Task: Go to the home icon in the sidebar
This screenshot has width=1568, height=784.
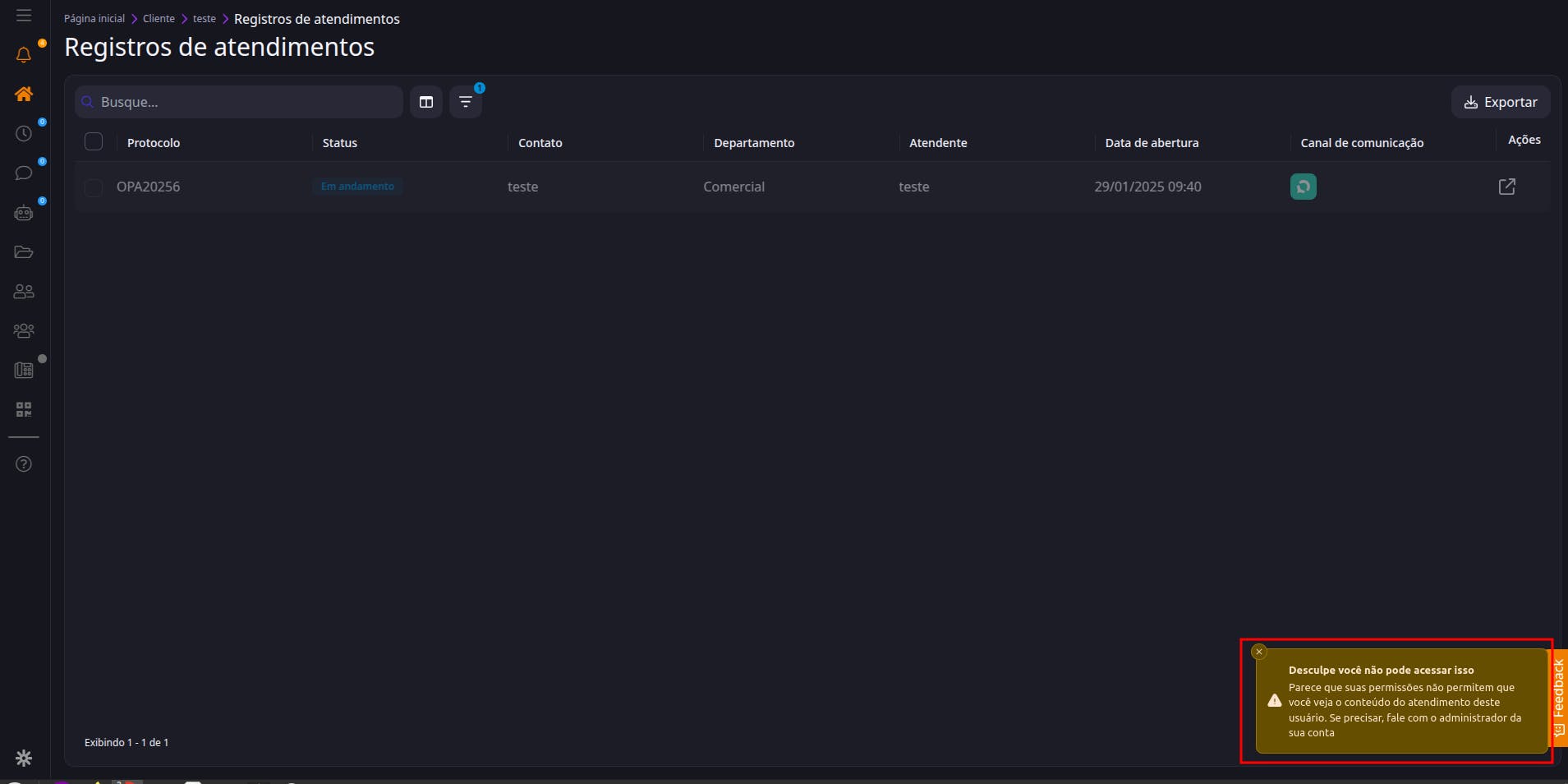Action: tap(24, 94)
